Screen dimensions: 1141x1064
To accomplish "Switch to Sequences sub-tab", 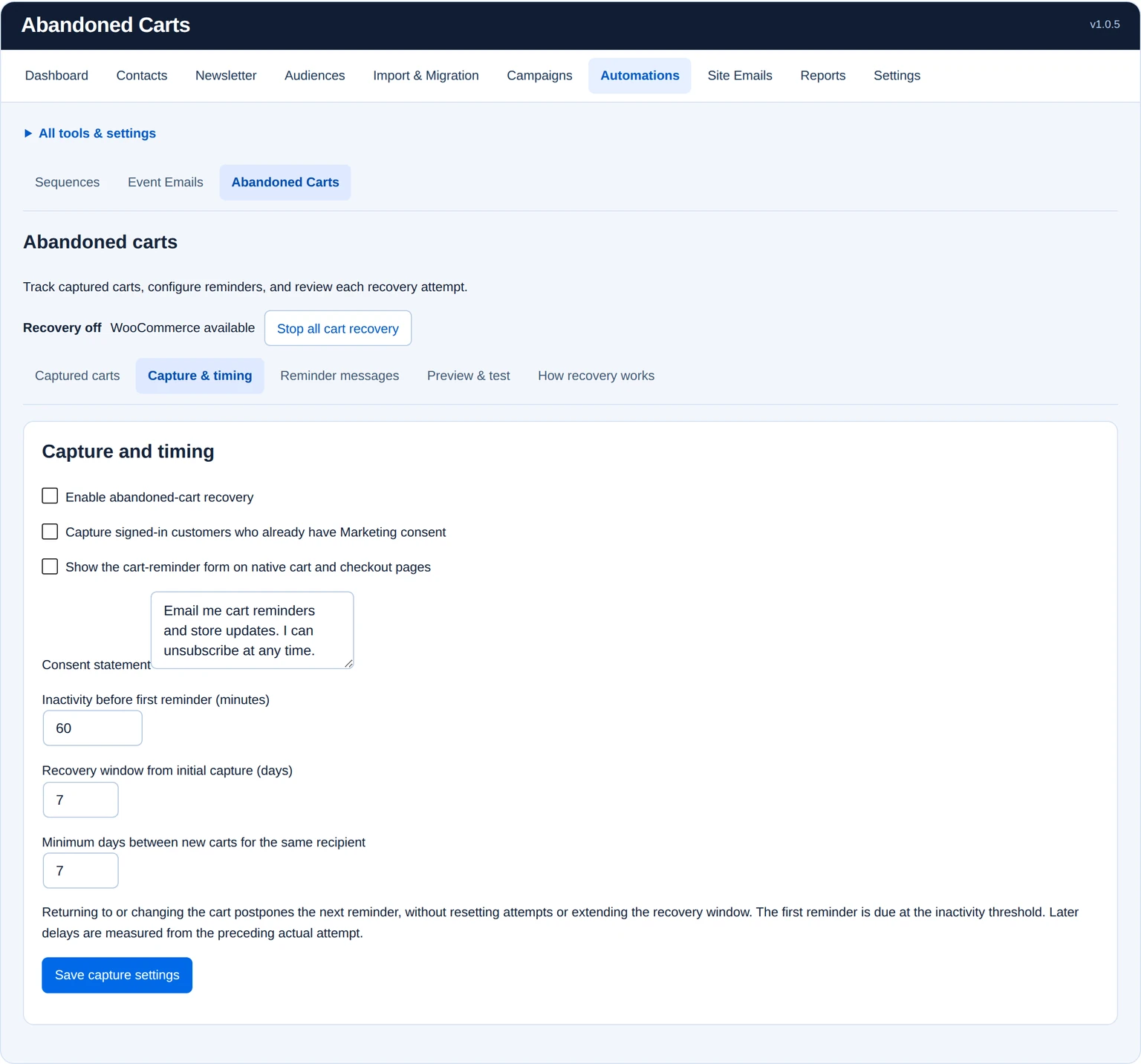I will tap(67, 183).
